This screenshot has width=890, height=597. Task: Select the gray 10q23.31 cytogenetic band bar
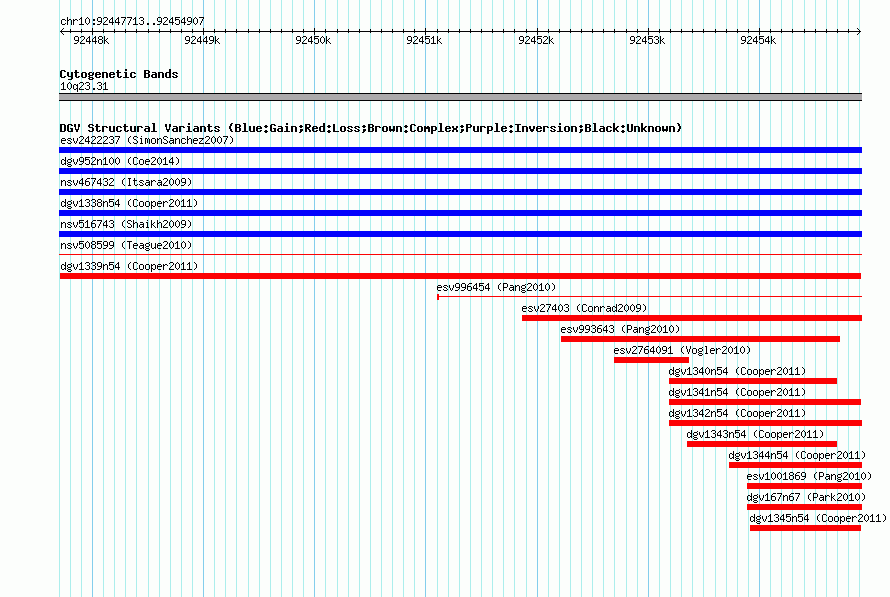pyautogui.click(x=460, y=97)
